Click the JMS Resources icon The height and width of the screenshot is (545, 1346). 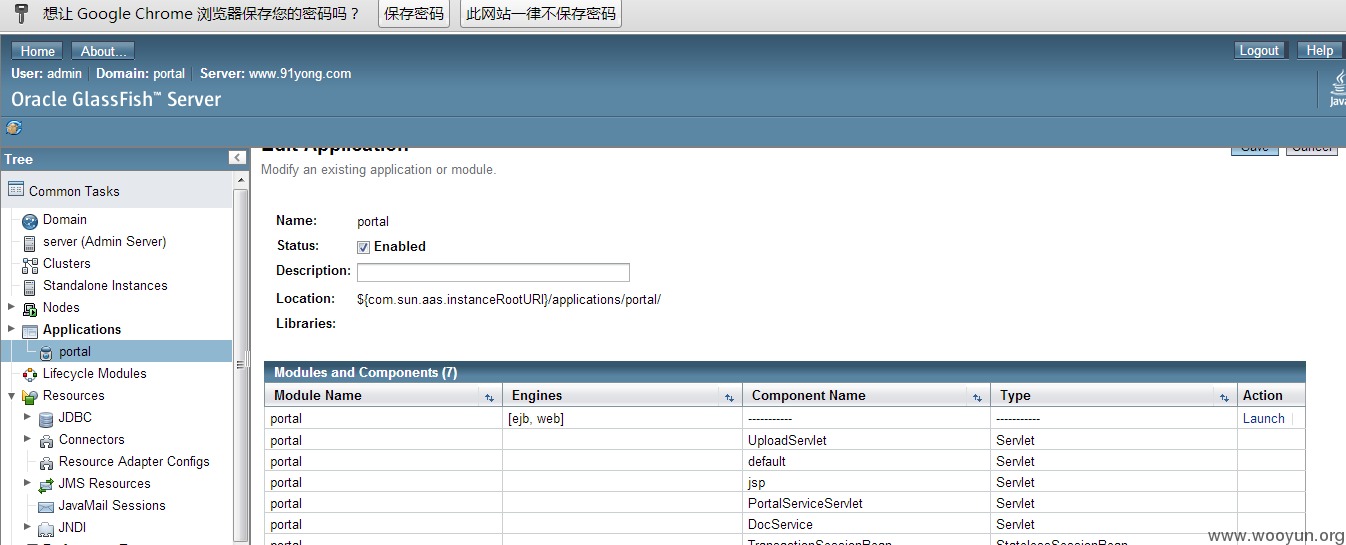click(46, 485)
